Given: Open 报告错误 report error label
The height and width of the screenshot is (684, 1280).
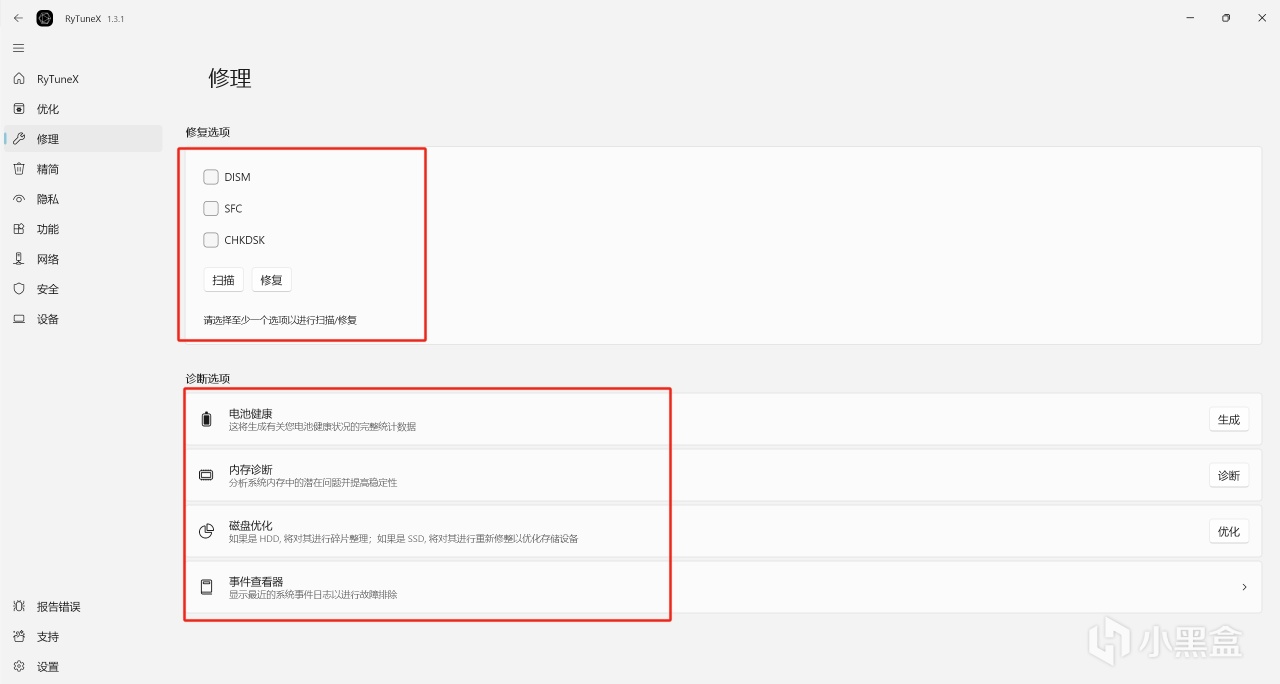Looking at the screenshot, I should click(x=59, y=607).
